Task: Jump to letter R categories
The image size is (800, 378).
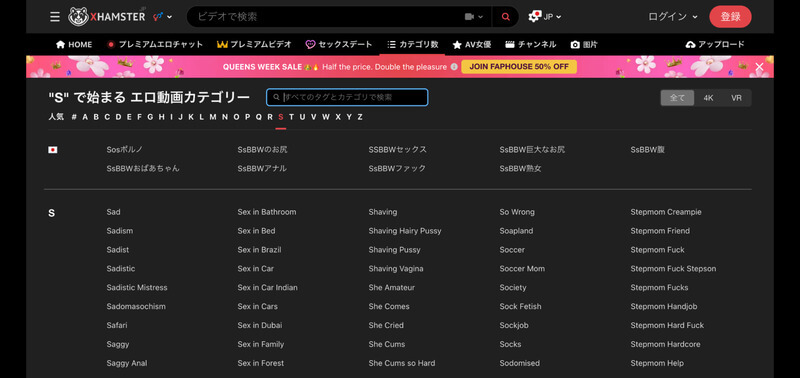Action: pos(270,117)
